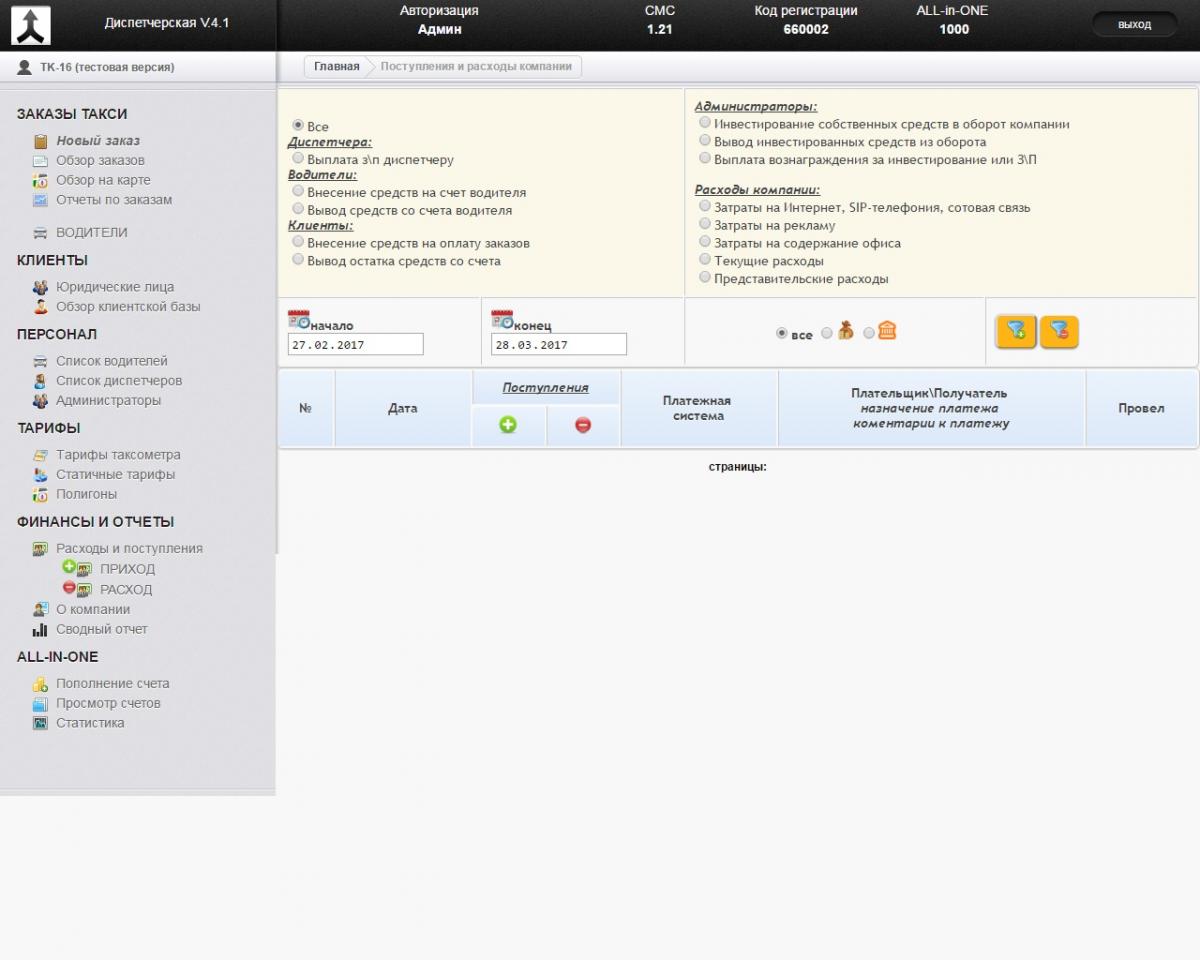Open 'Расходы и поступления' menu item

tap(129, 549)
